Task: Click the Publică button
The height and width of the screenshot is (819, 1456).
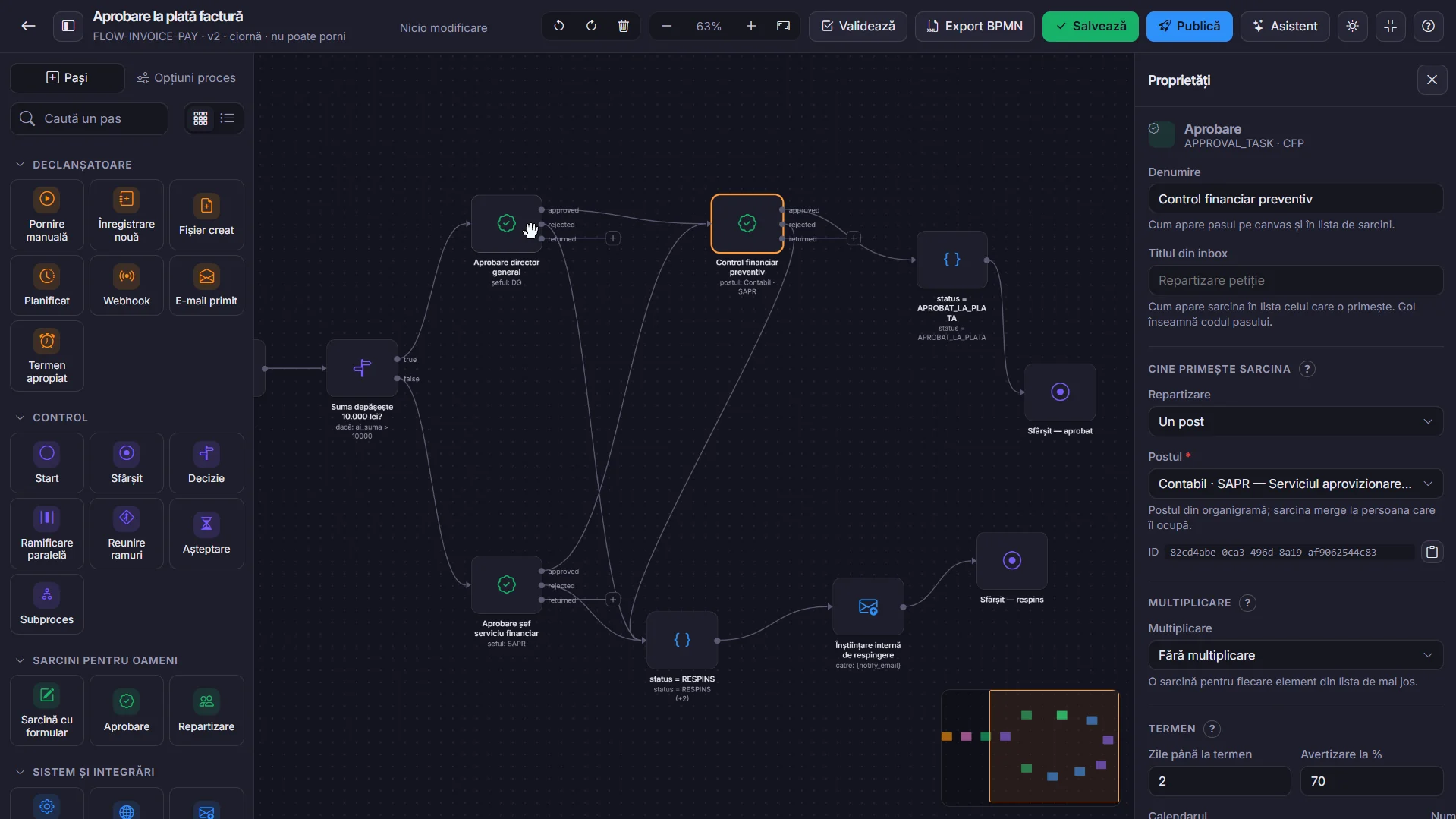Action: [x=1189, y=26]
